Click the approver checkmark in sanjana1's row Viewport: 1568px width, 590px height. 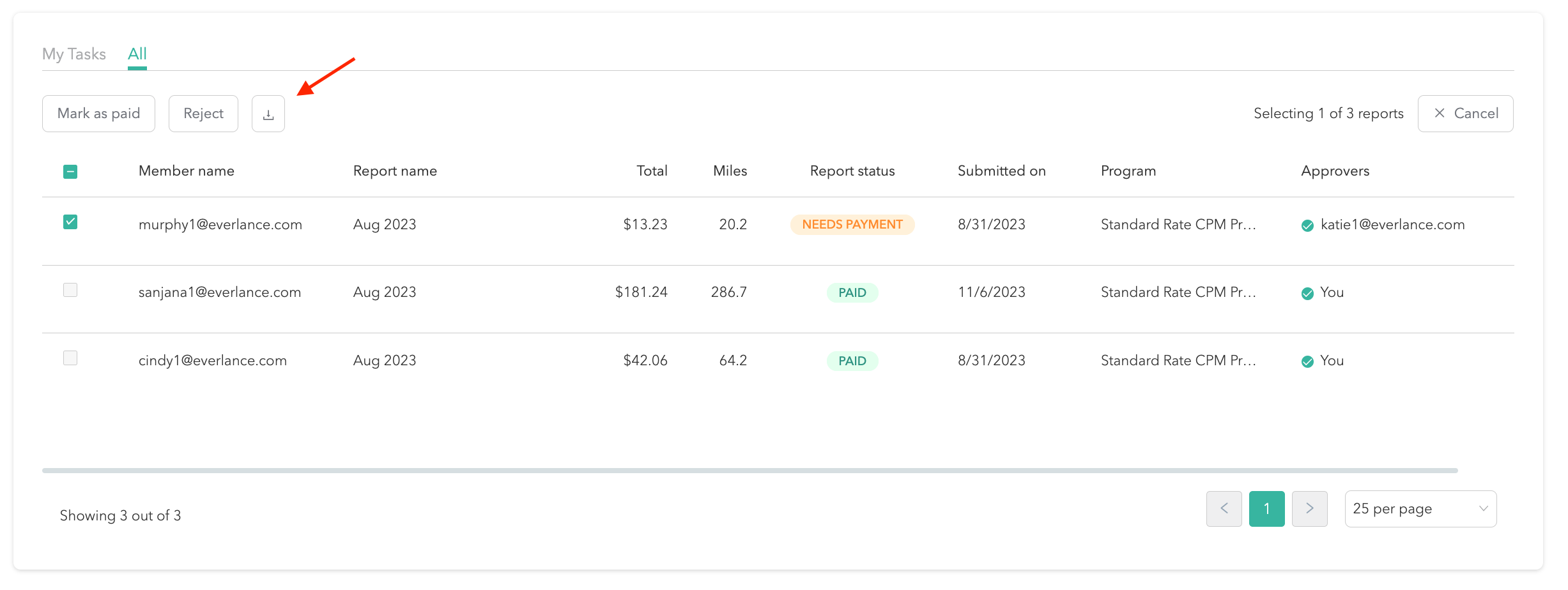1307,293
